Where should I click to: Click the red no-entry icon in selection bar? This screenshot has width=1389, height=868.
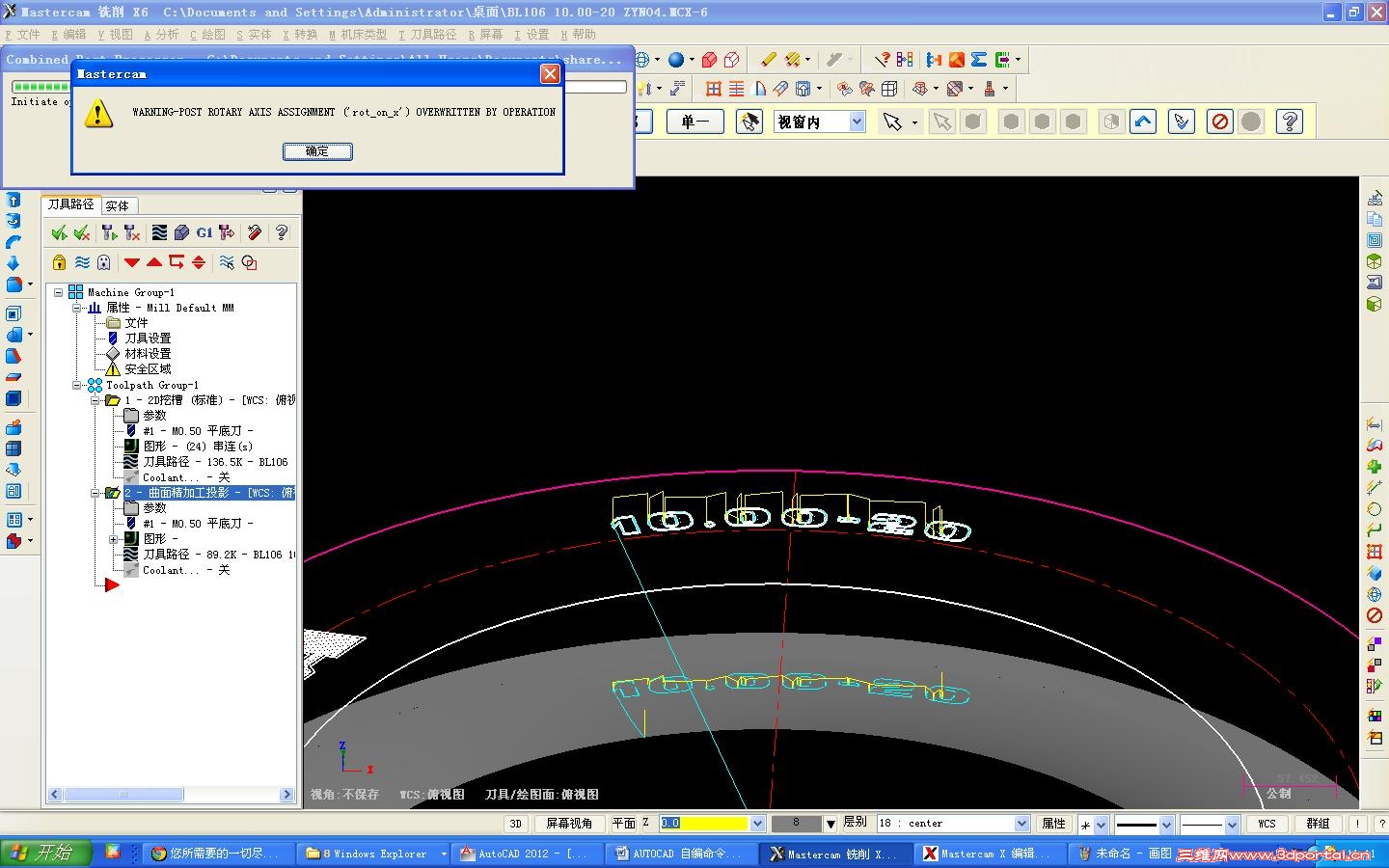coord(1220,122)
